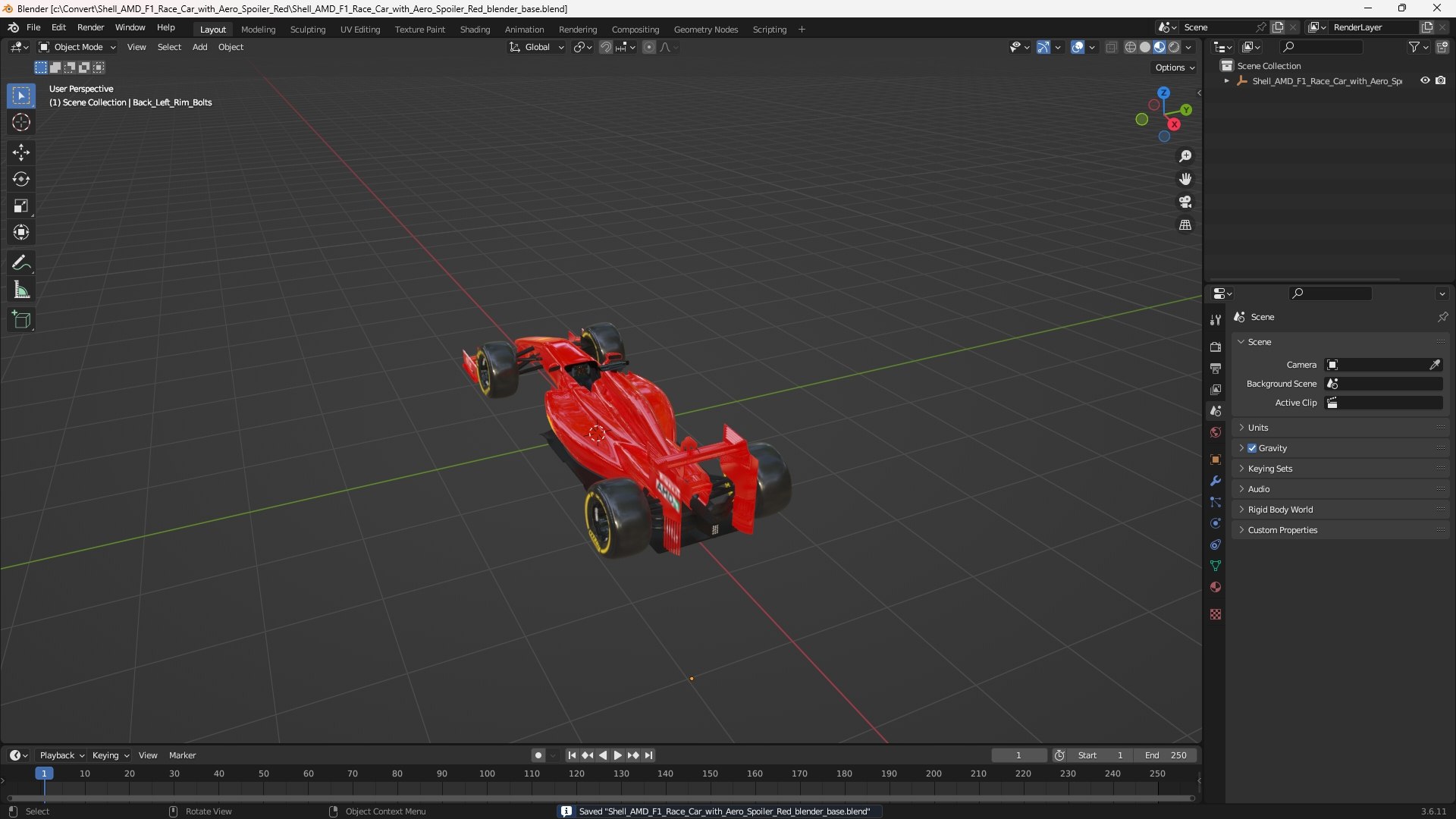
Task: Click the current frame number field
Action: coord(1018,755)
